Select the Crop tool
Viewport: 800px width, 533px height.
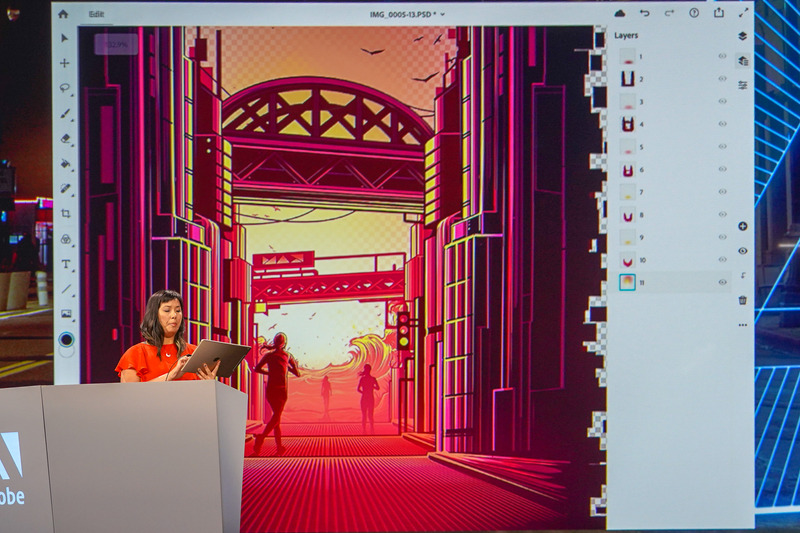(66, 213)
